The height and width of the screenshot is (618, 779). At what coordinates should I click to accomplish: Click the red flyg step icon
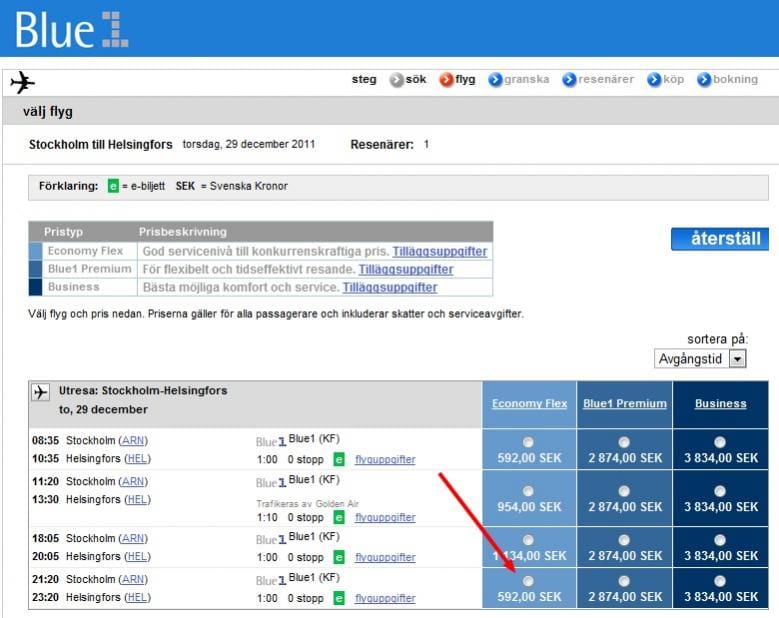click(446, 80)
